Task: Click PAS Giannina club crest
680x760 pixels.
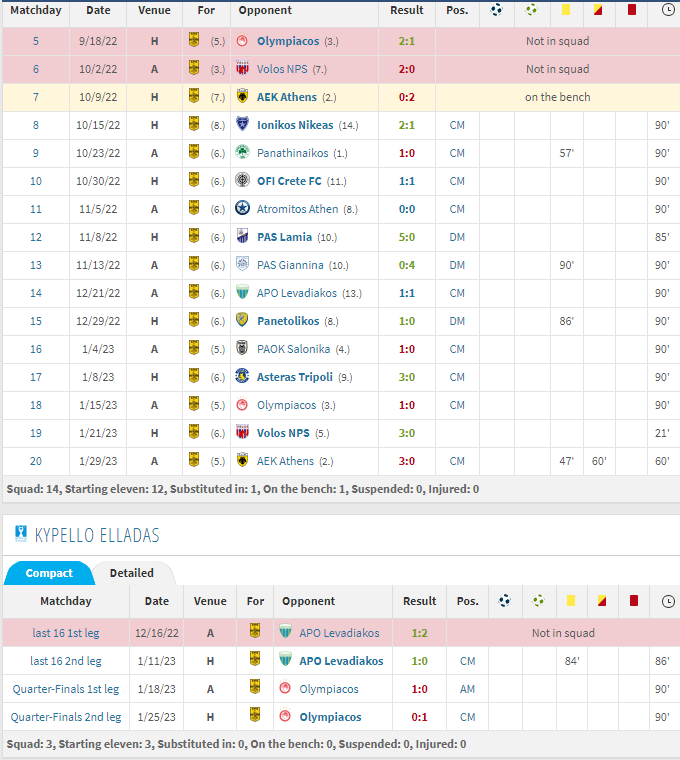Action: (242, 264)
